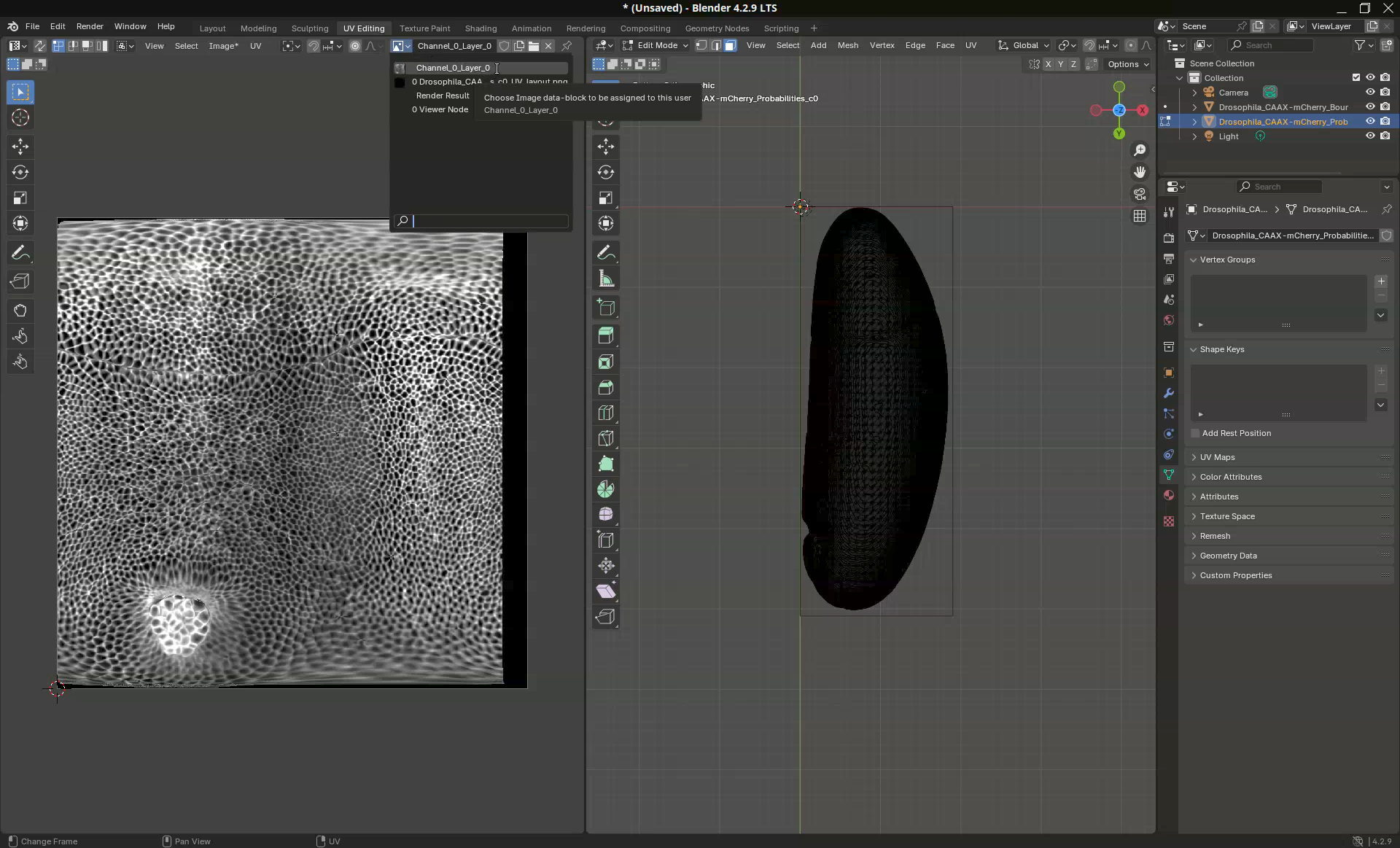Image resolution: width=1400 pixels, height=848 pixels.
Task: Click the image search input field
Action: click(x=489, y=221)
